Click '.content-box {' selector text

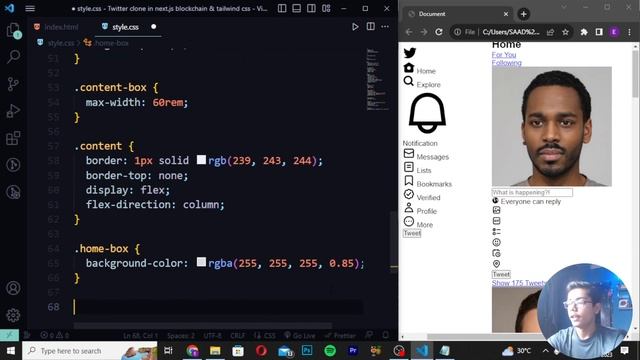pyautogui.click(x=116, y=87)
